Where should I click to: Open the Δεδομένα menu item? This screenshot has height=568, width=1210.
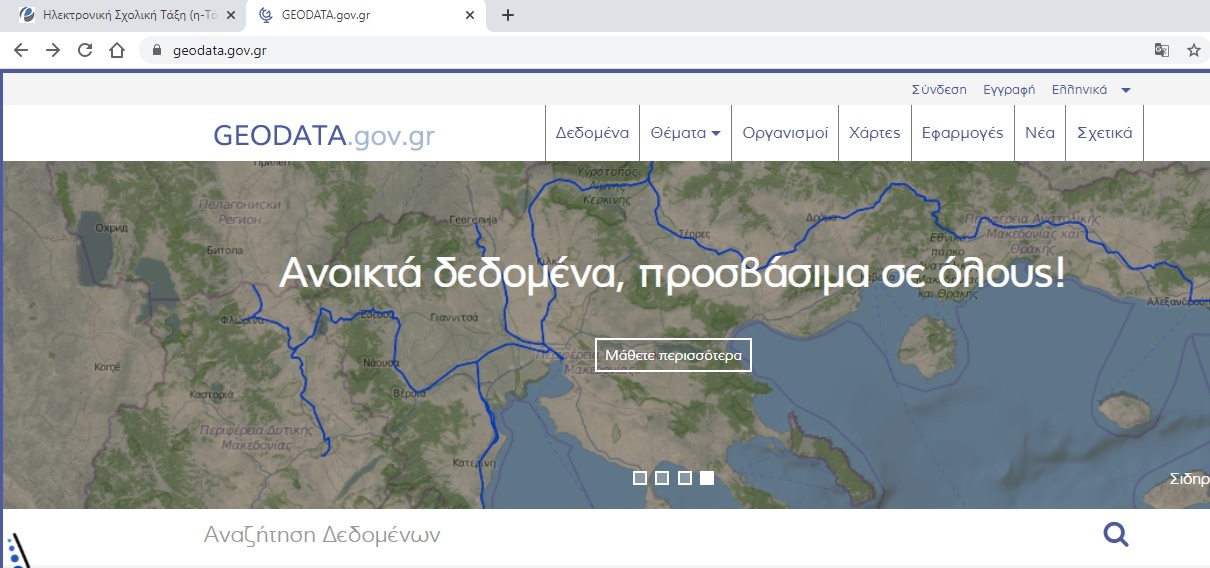[592, 133]
